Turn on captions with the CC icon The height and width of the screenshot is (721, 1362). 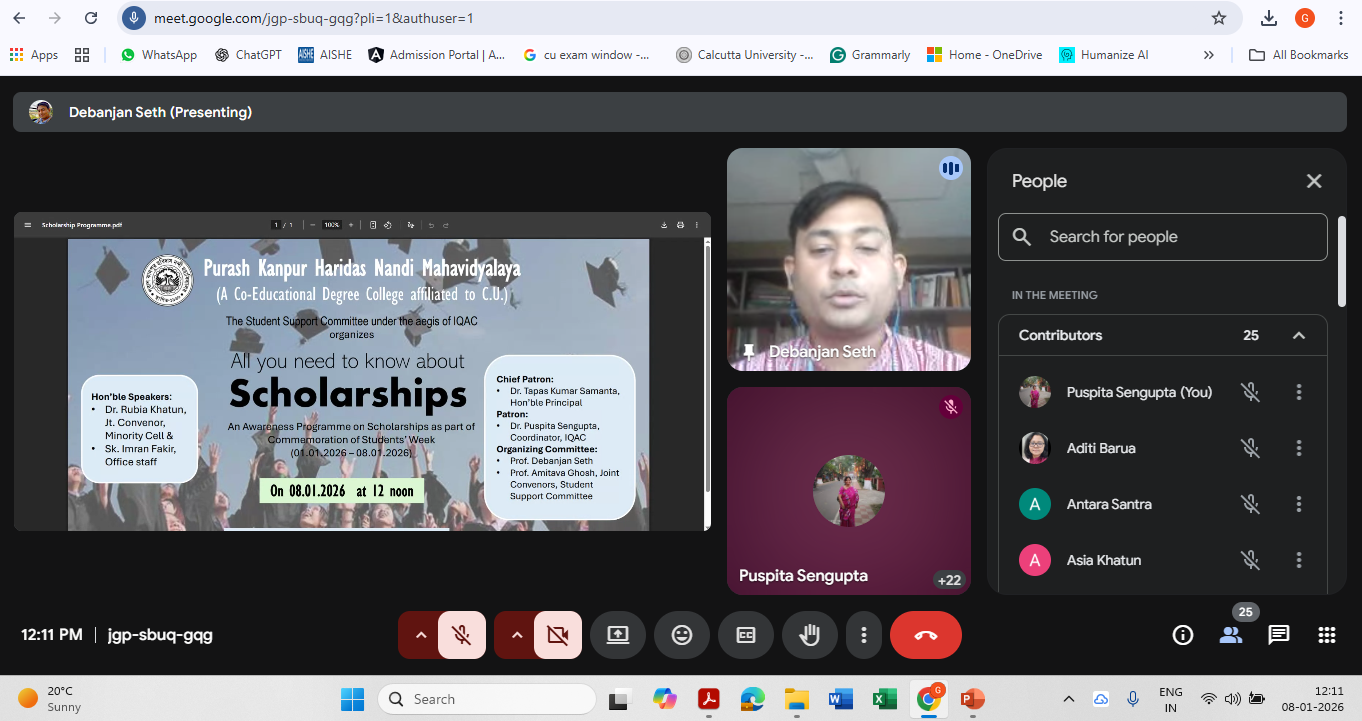[745, 635]
